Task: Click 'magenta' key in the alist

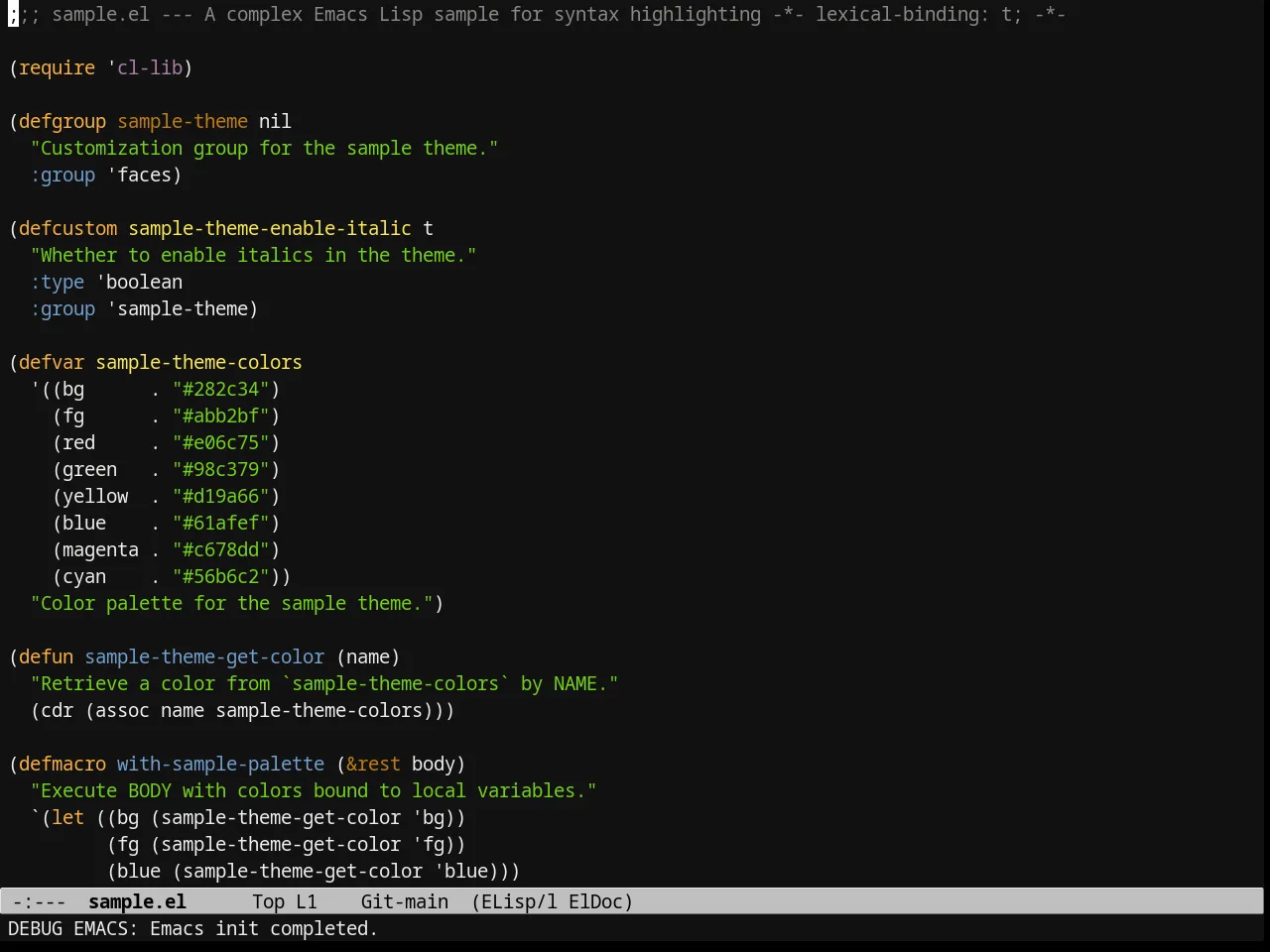Action: point(100,549)
